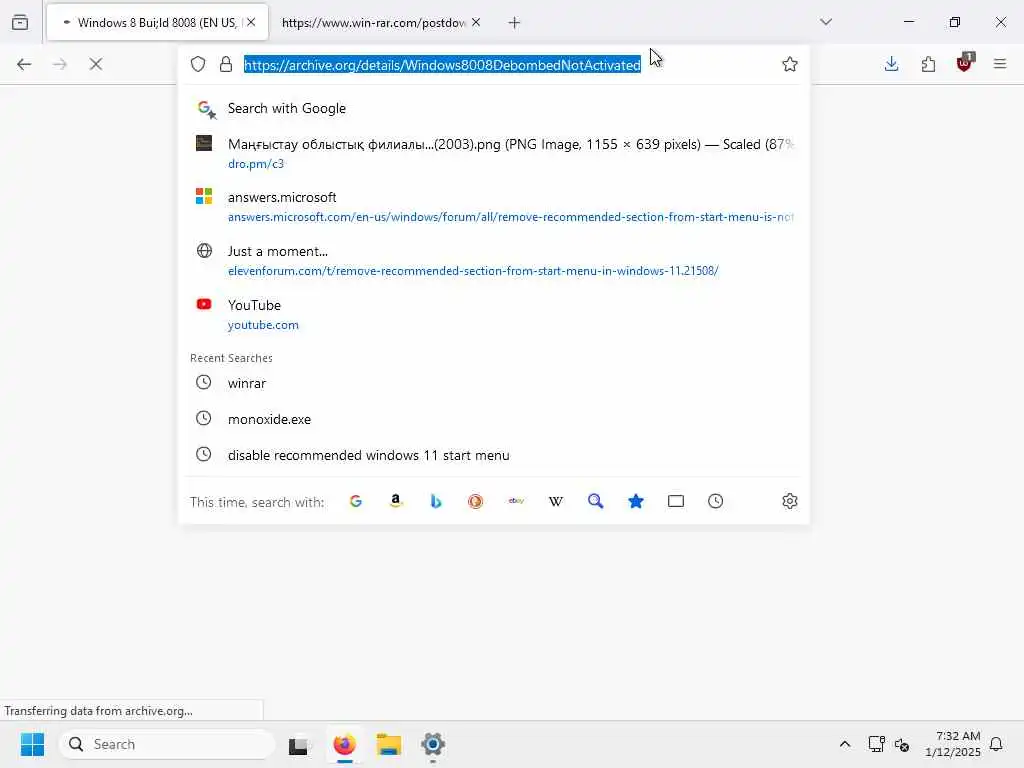Open answers.microsoft suggestion entry

coord(493,206)
